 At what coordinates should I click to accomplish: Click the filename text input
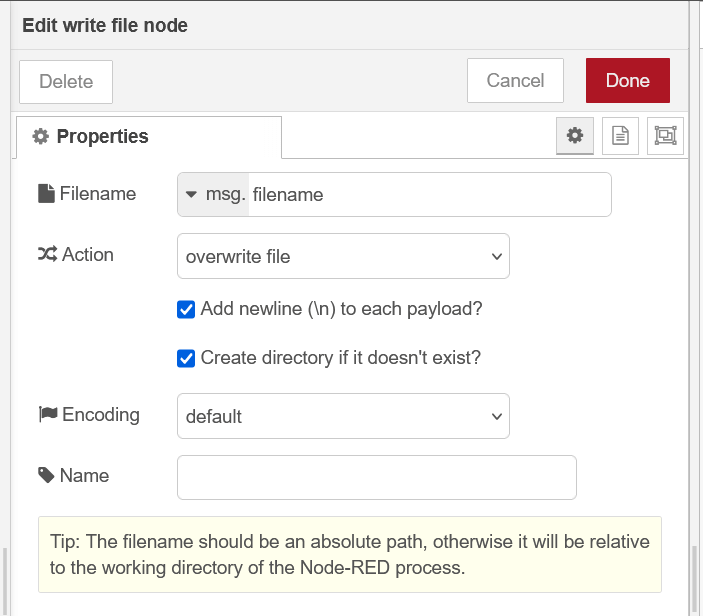430,195
